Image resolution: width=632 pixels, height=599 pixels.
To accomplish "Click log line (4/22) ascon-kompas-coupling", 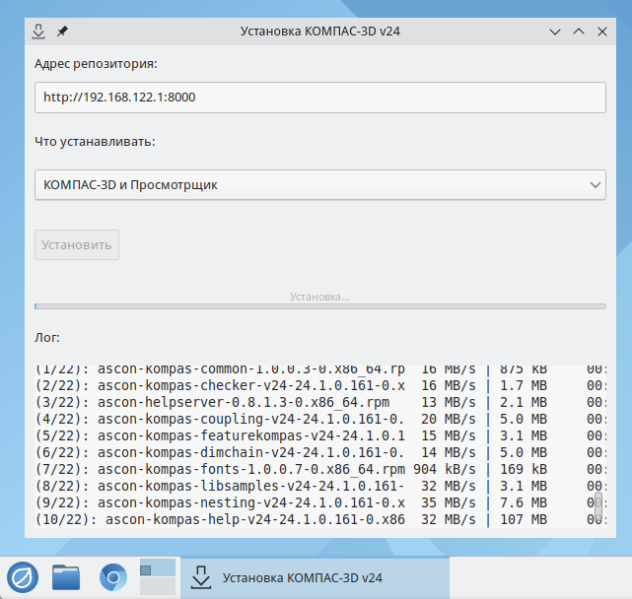I will pos(321,419).
